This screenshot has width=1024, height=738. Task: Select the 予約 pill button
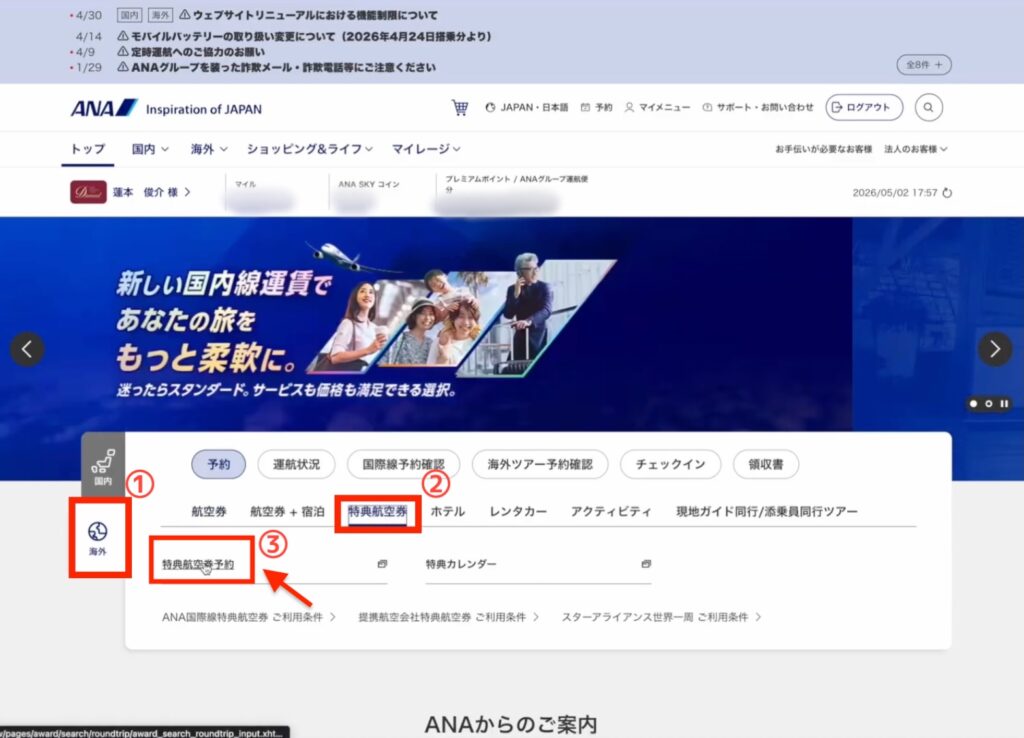[x=219, y=464]
